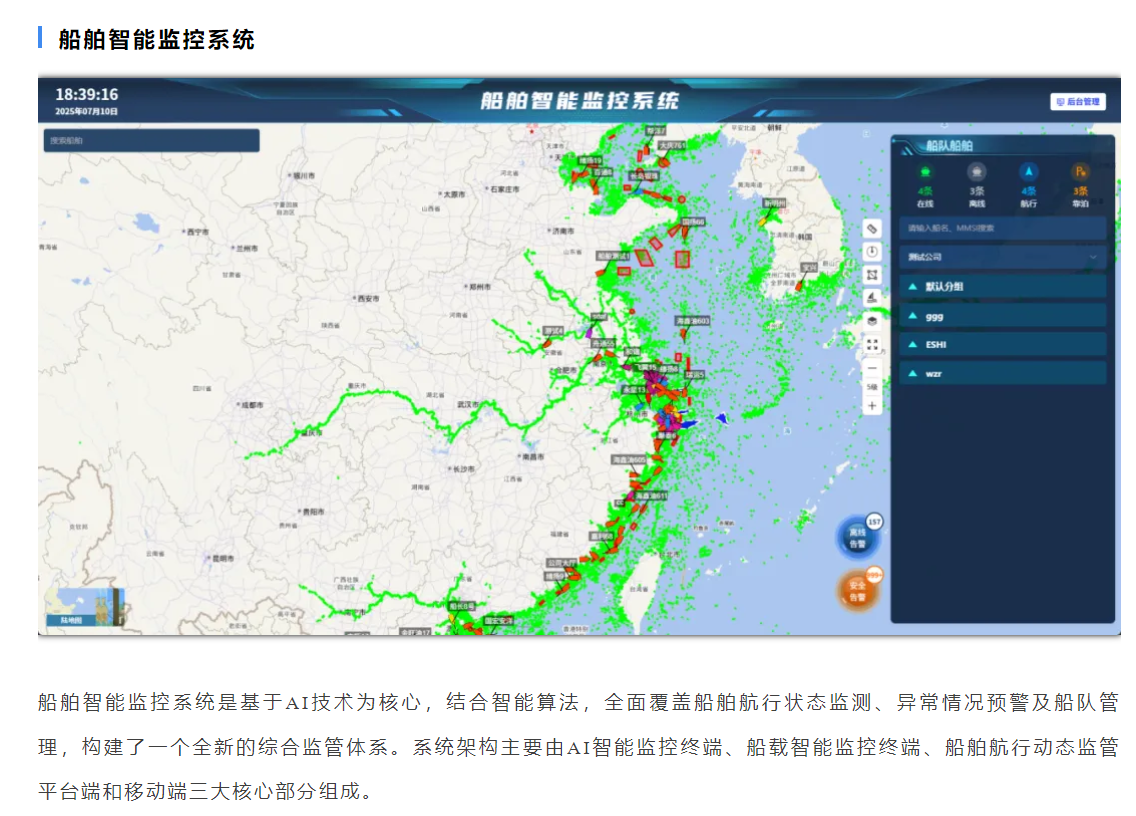Click the 3条 靠泊 count
The width and height of the screenshot is (1136, 816).
pos(1080,197)
